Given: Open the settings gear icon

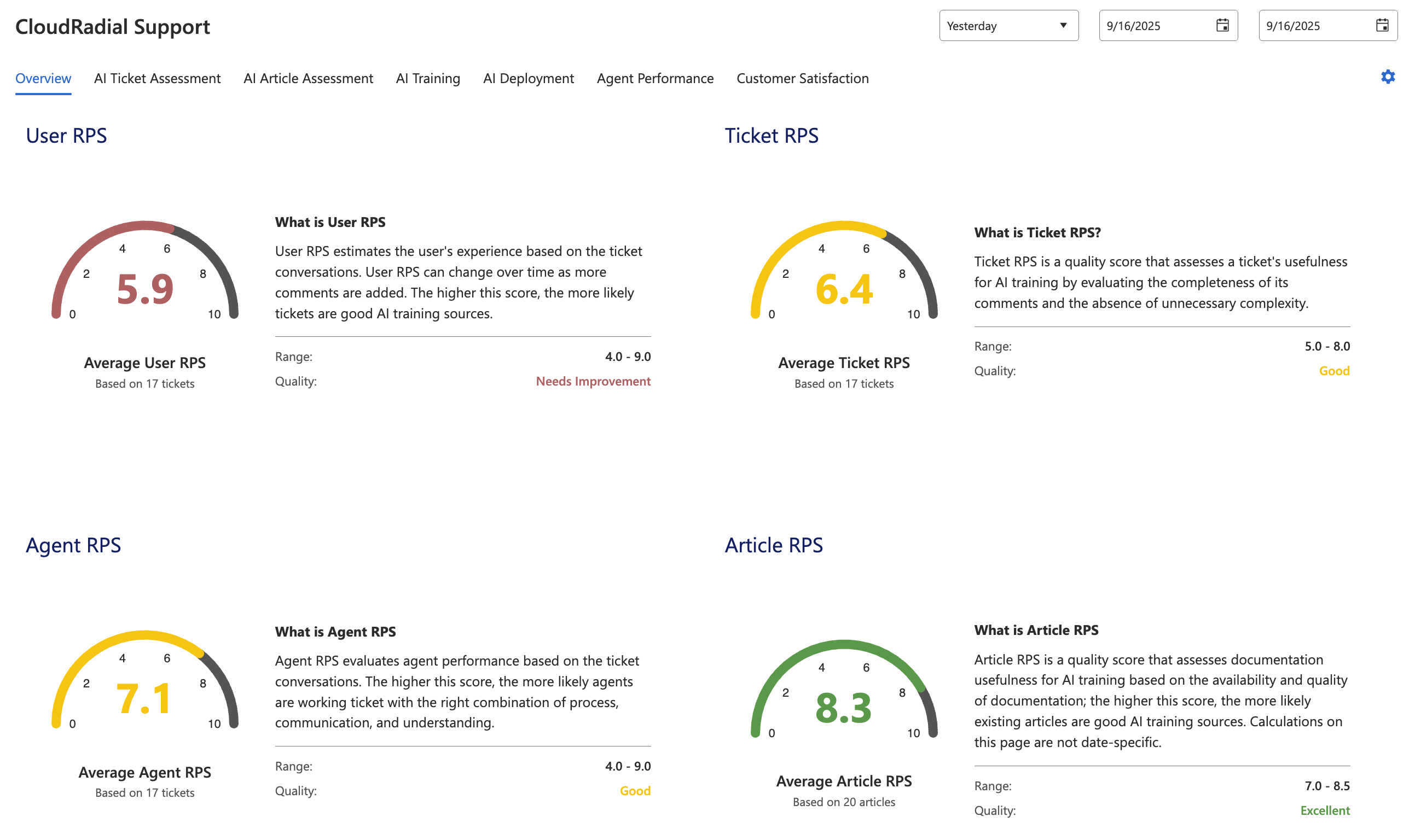Looking at the screenshot, I should [x=1388, y=77].
